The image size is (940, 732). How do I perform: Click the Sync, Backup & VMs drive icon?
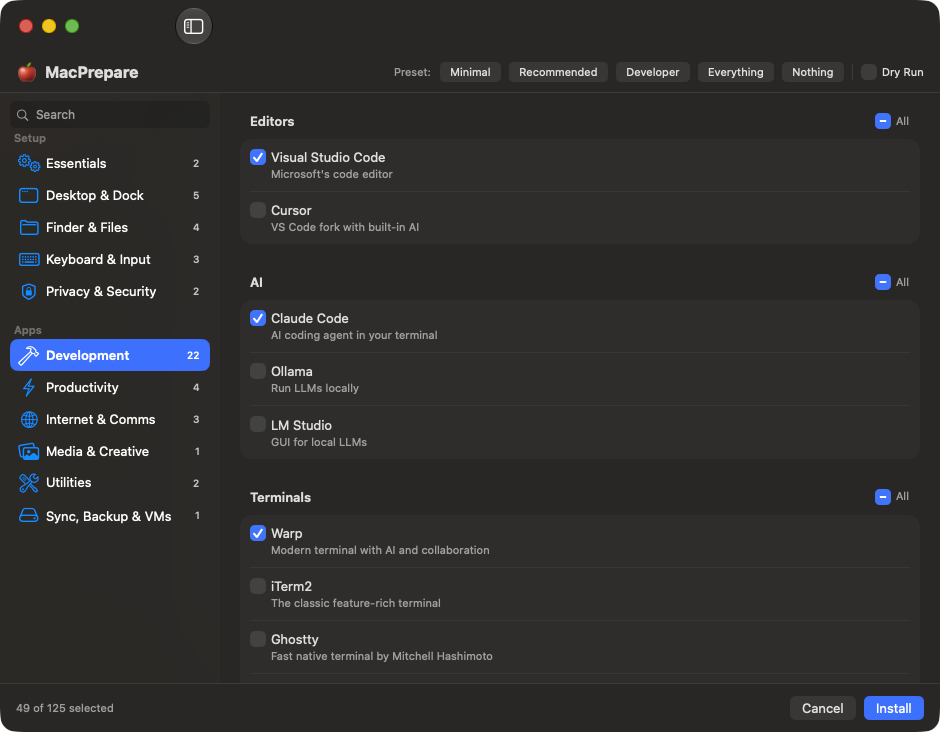29,516
